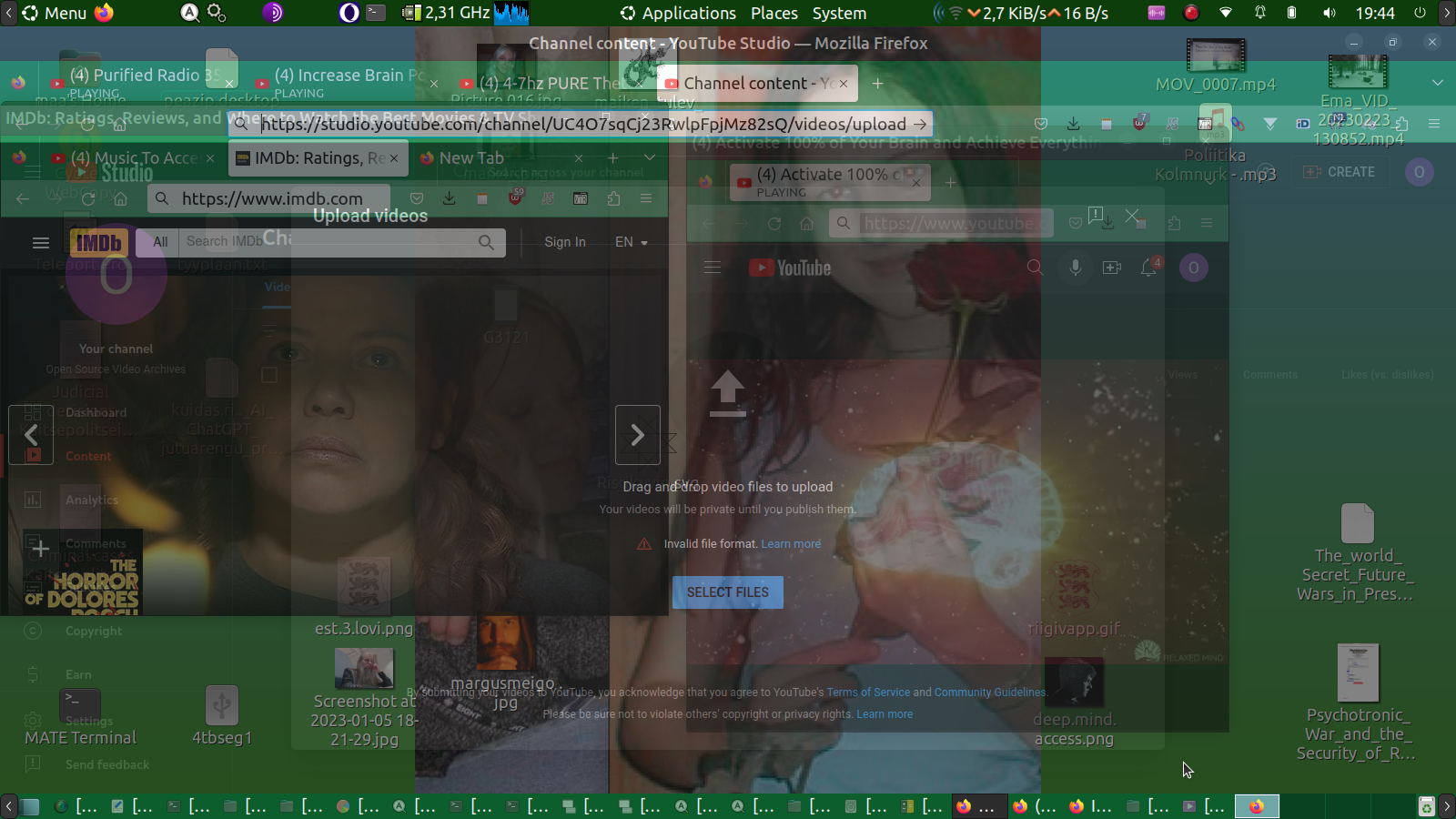
Task: Go back in the IMDb Firefox window
Action: [23, 198]
